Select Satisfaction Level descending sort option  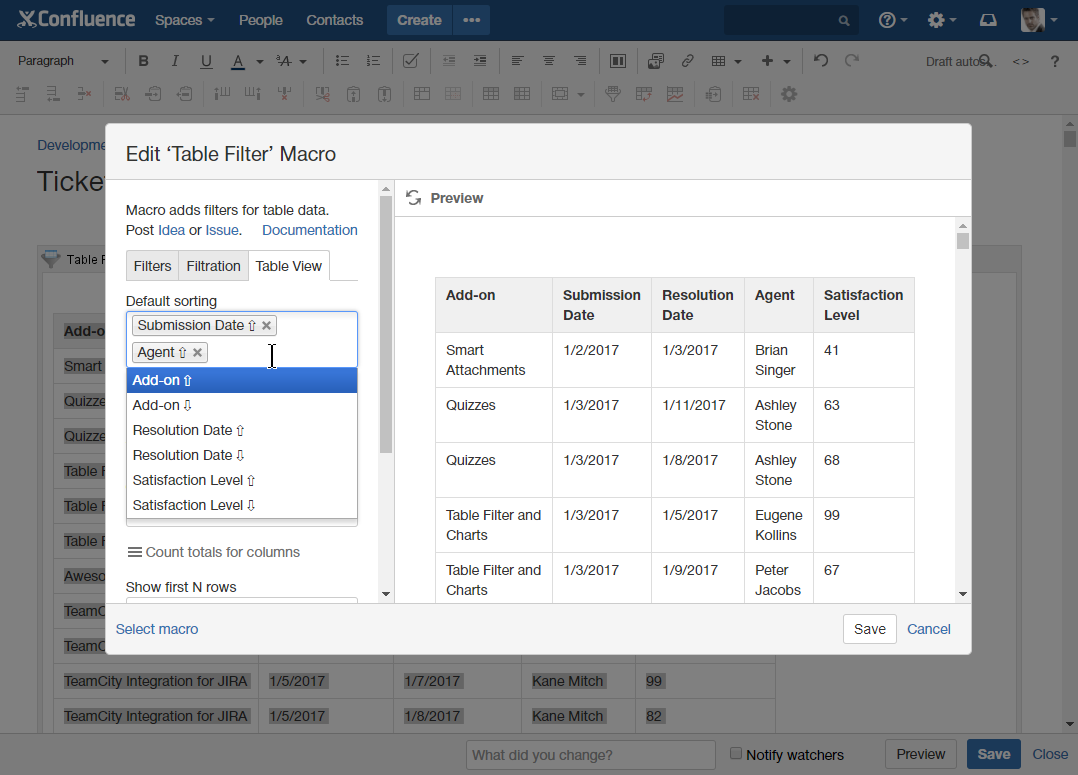(x=194, y=505)
